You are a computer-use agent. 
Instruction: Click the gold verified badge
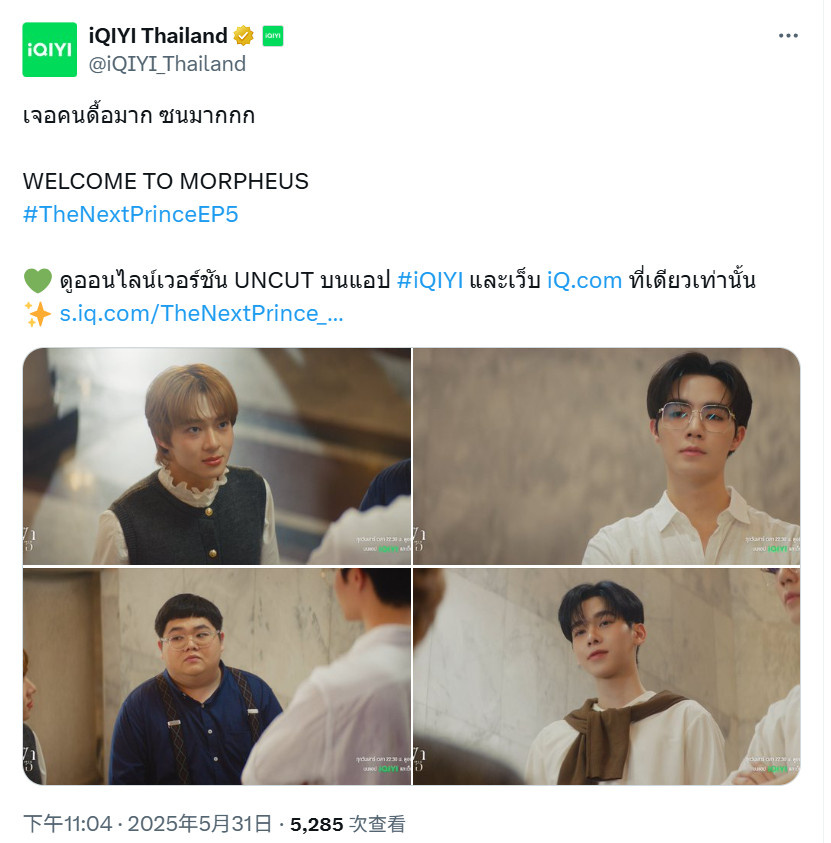(x=243, y=36)
